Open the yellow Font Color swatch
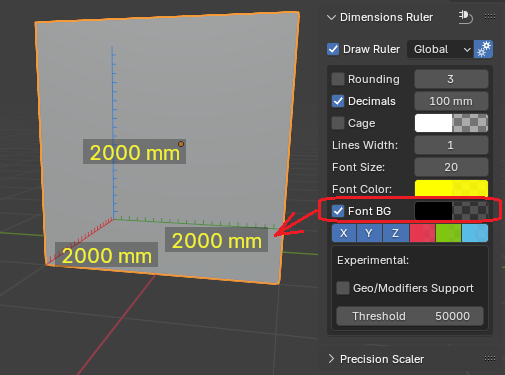The image size is (505, 375). click(x=451, y=189)
